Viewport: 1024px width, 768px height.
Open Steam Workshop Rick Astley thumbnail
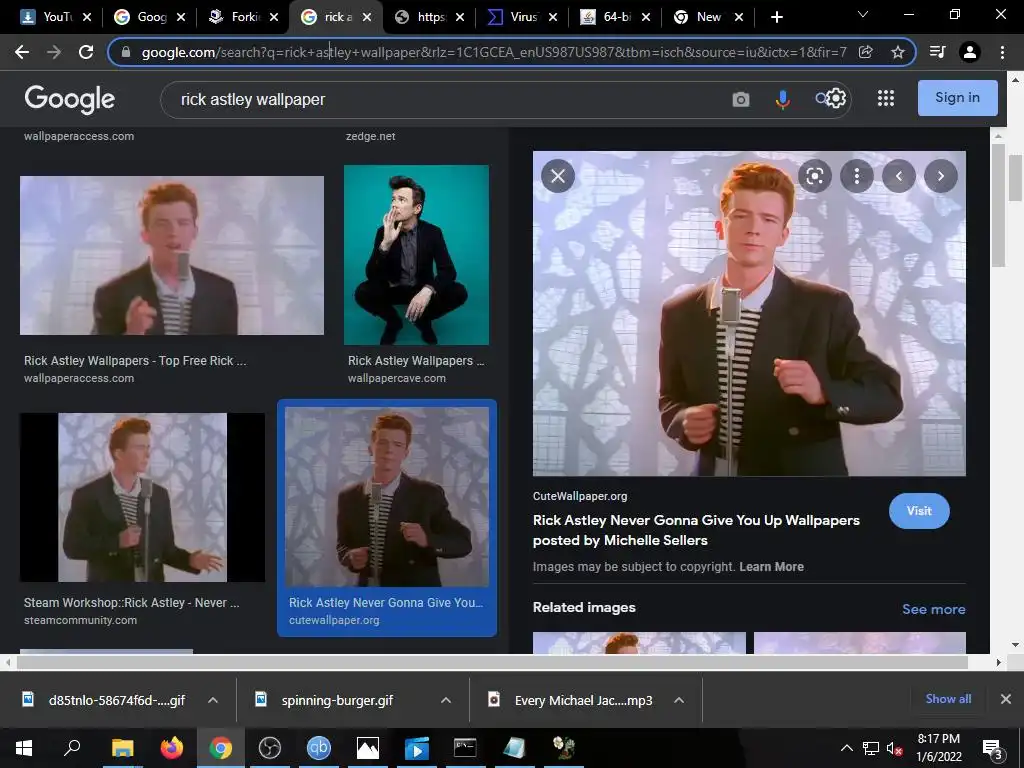pos(142,497)
